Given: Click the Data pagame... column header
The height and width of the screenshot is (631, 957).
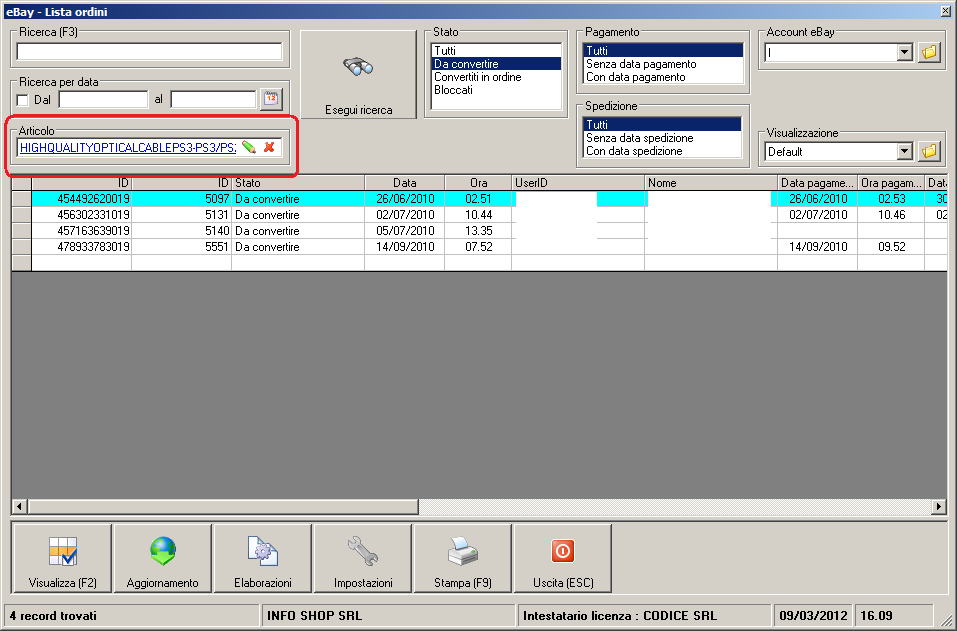Looking at the screenshot, I should [x=818, y=182].
